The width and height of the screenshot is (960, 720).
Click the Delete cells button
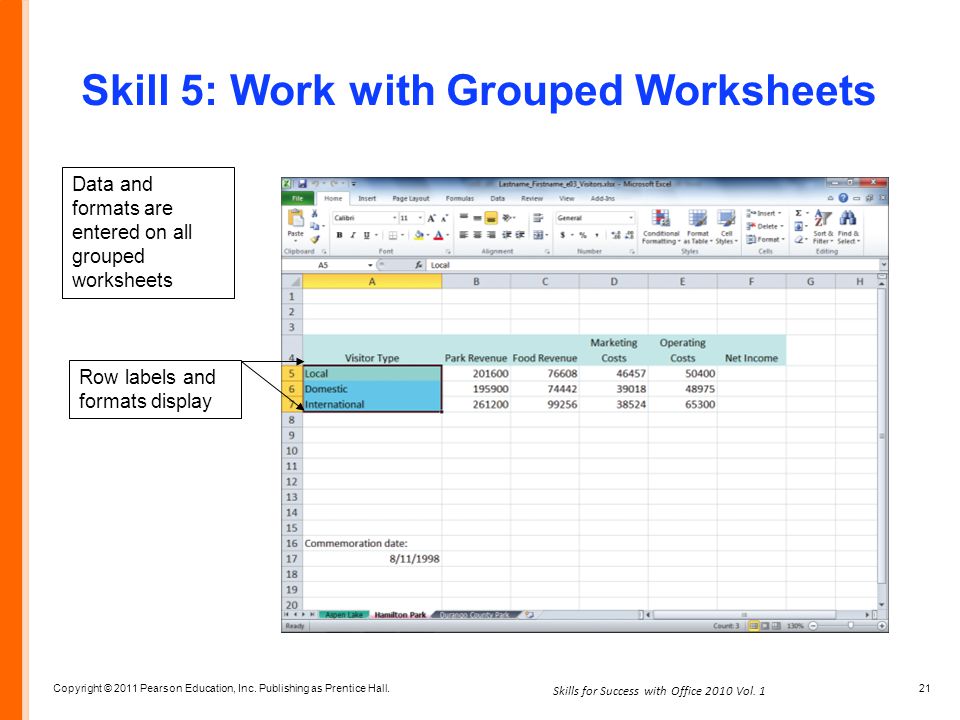click(765, 226)
